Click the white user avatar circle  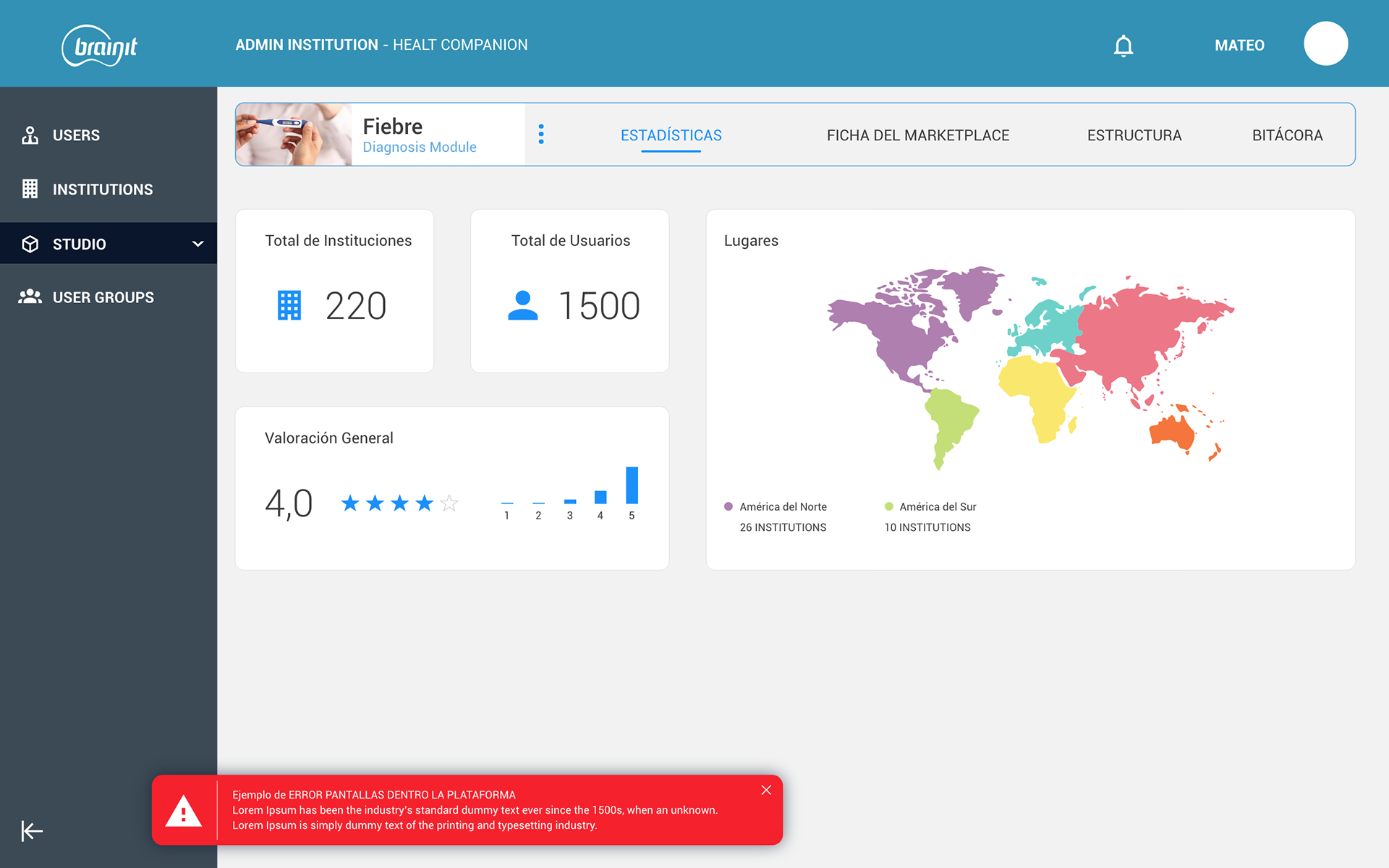(x=1325, y=44)
